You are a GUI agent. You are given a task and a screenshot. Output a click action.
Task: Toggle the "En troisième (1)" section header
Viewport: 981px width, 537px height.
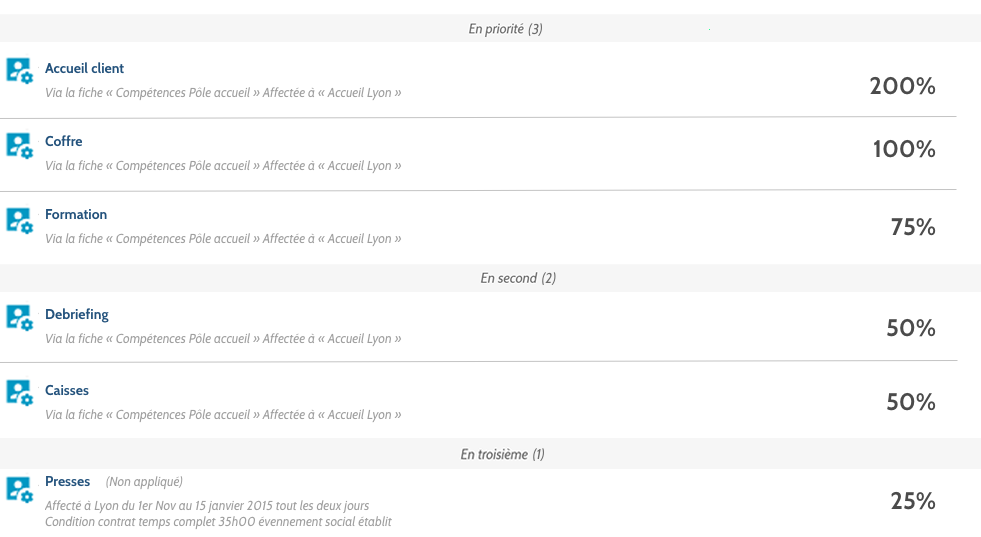point(502,454)
